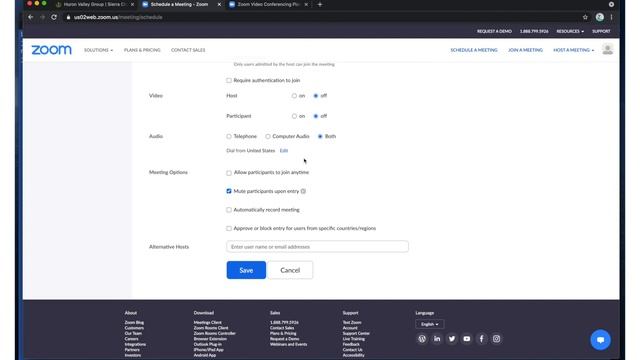The image size is (640, 360).
Task: Check Require authentication to join
Action: pos(229,80)
